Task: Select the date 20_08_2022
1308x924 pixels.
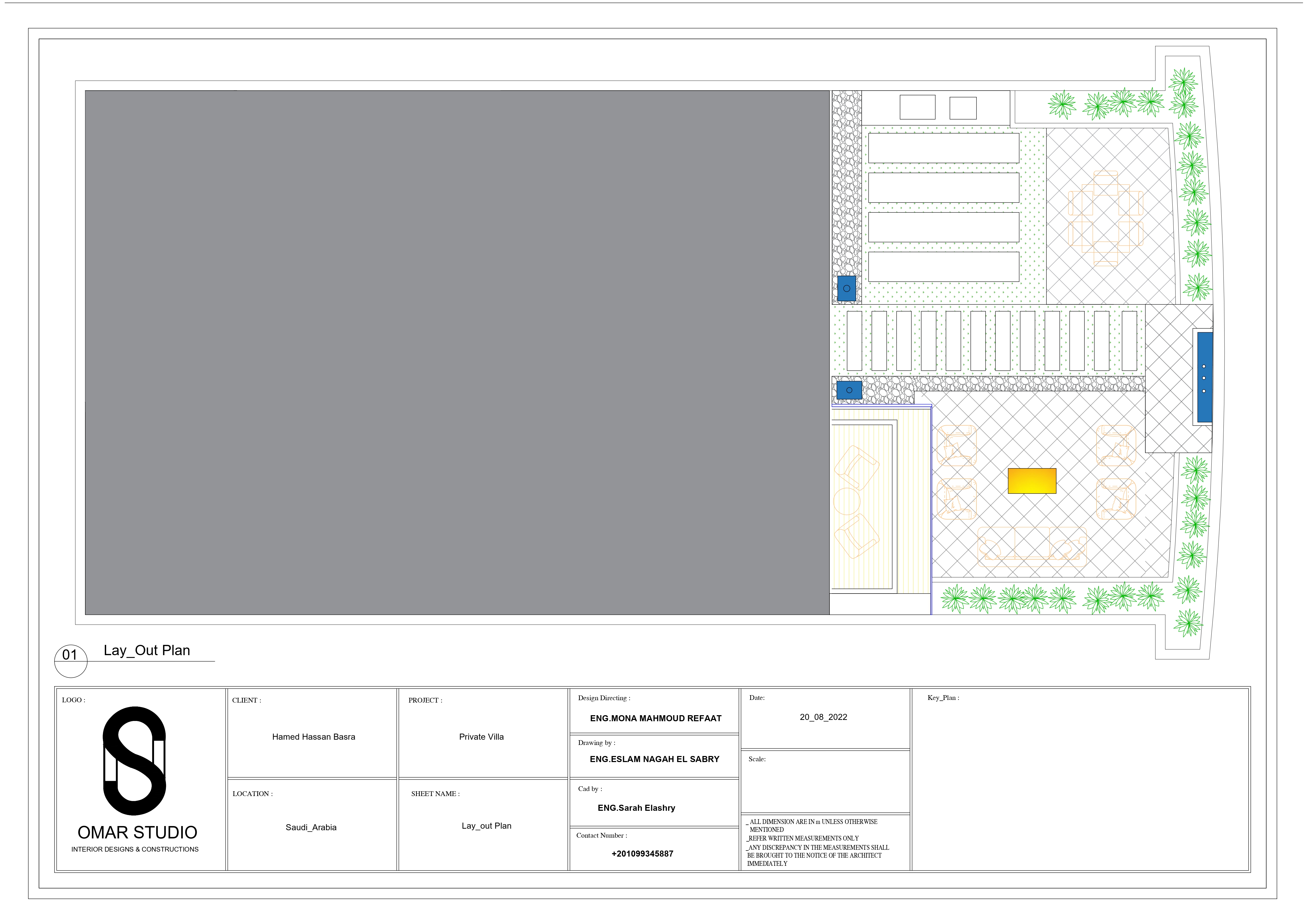Action: coord(823,717)
